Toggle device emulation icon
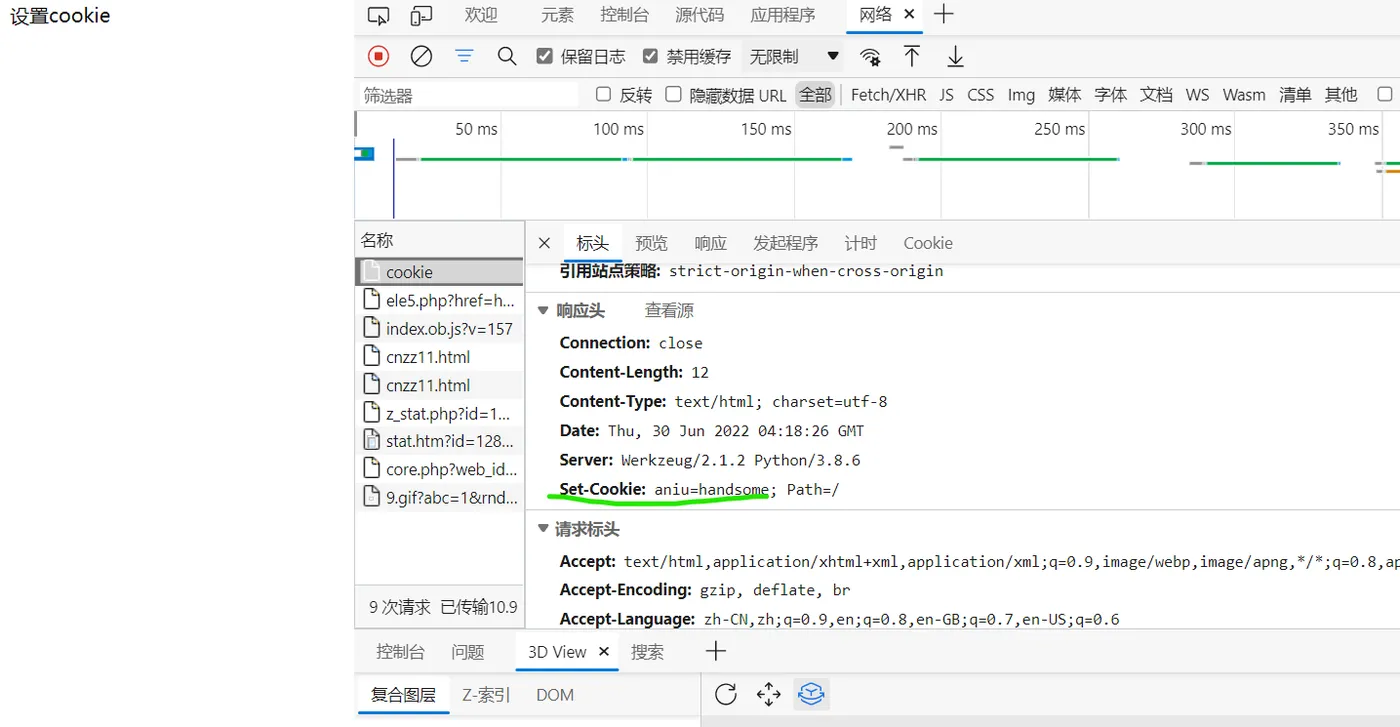This screenshot has width=1400, height=727. [421, 15]
